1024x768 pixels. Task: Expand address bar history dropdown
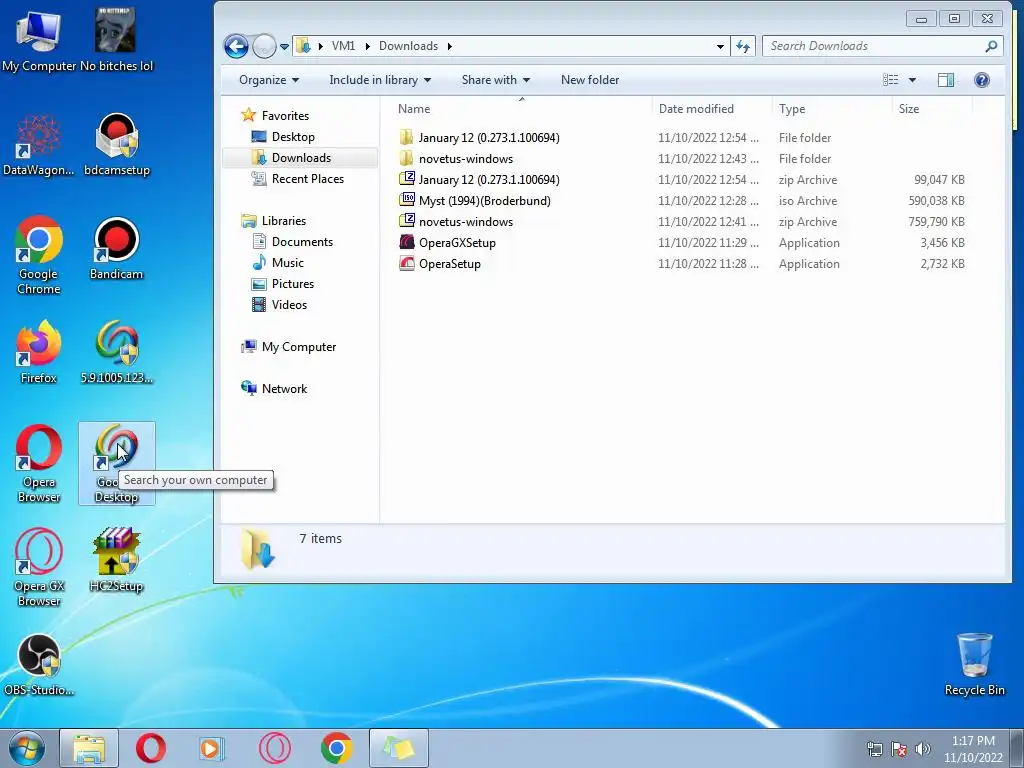(720, 46)
